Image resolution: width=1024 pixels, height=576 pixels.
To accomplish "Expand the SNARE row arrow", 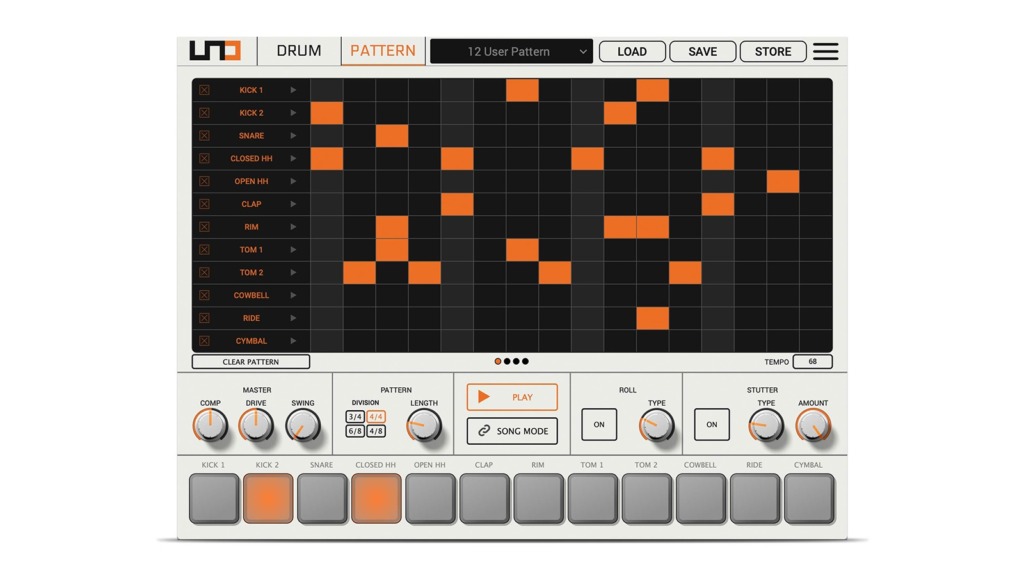I will point(293,136).
